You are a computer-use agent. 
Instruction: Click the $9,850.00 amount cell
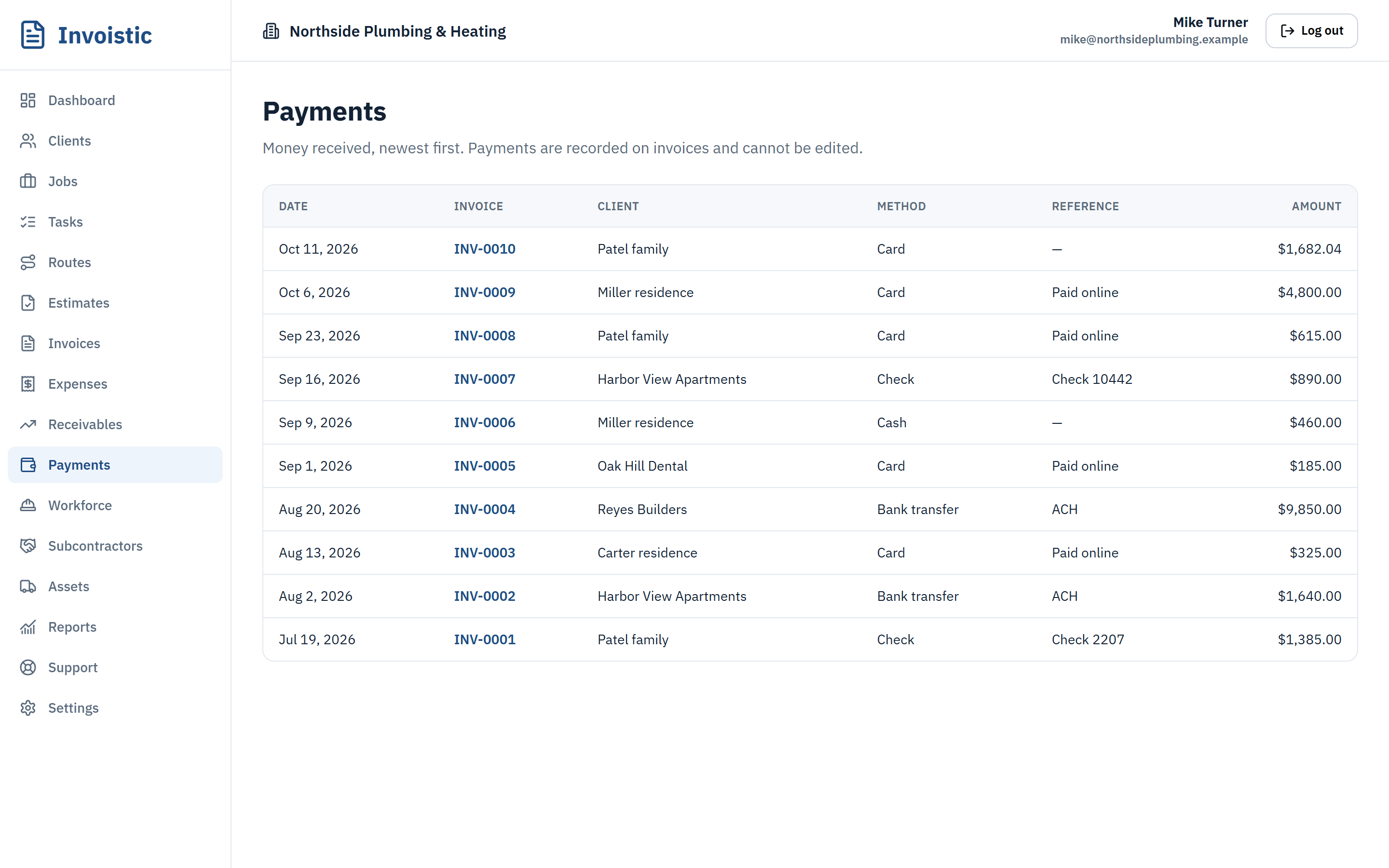coord(1309,509)
